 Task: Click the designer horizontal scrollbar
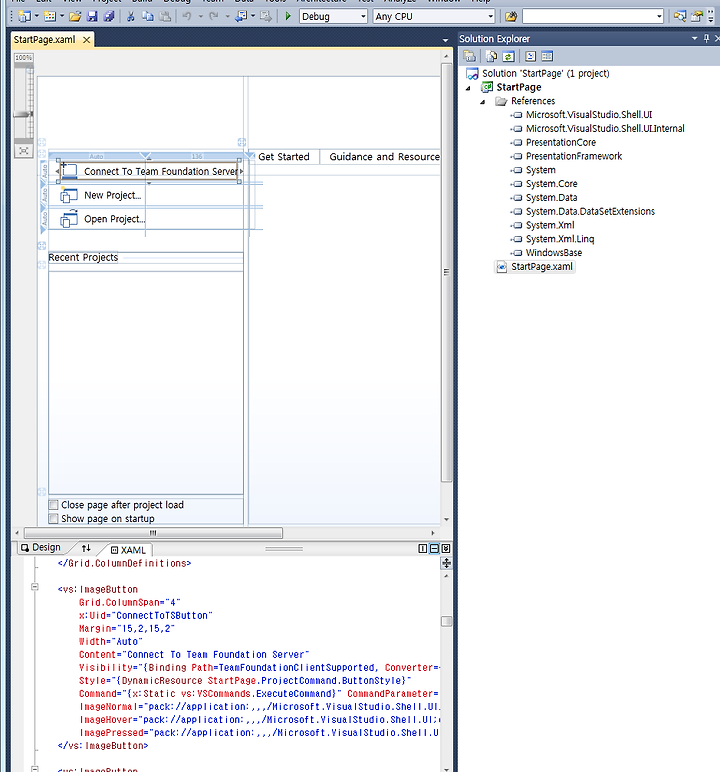153,533
